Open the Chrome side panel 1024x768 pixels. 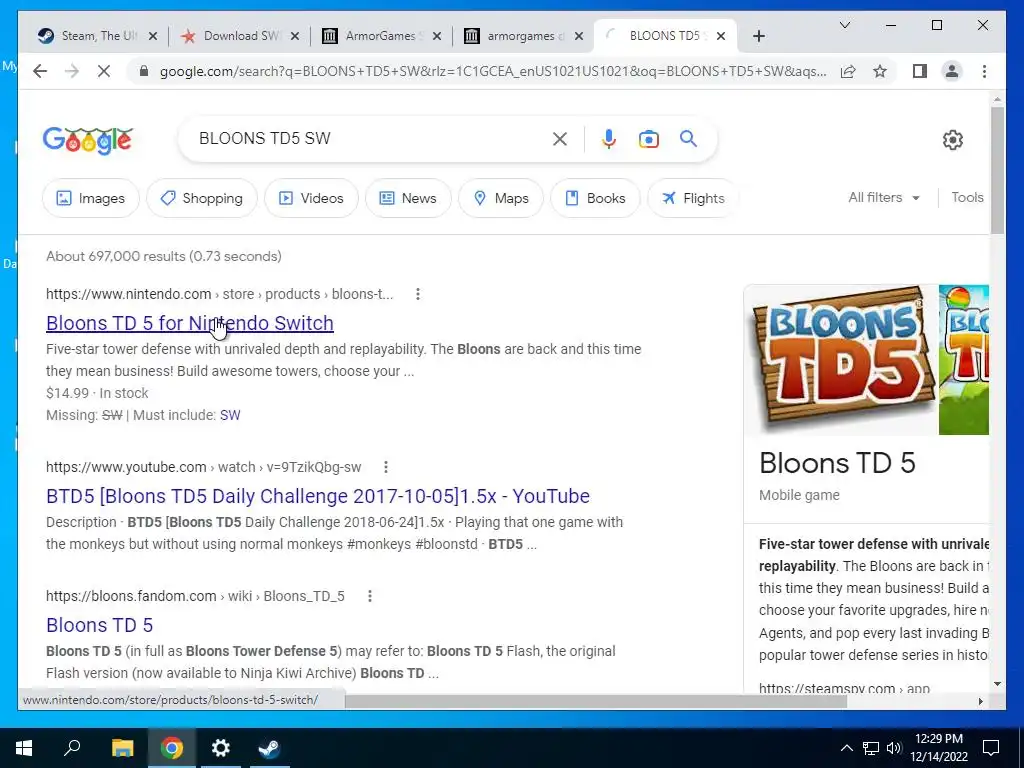(920, 71)
